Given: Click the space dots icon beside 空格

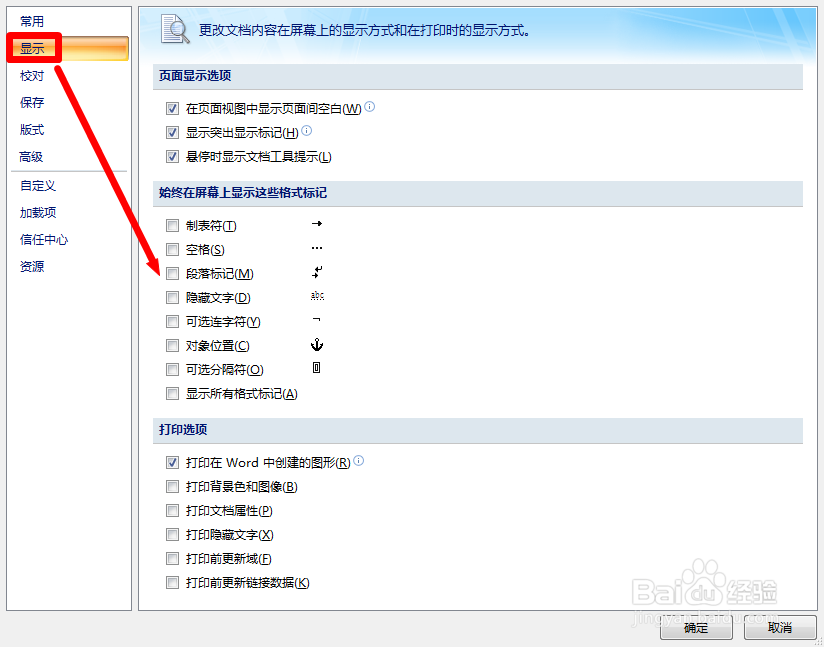Looking at the screenshot, I should 317,249.
